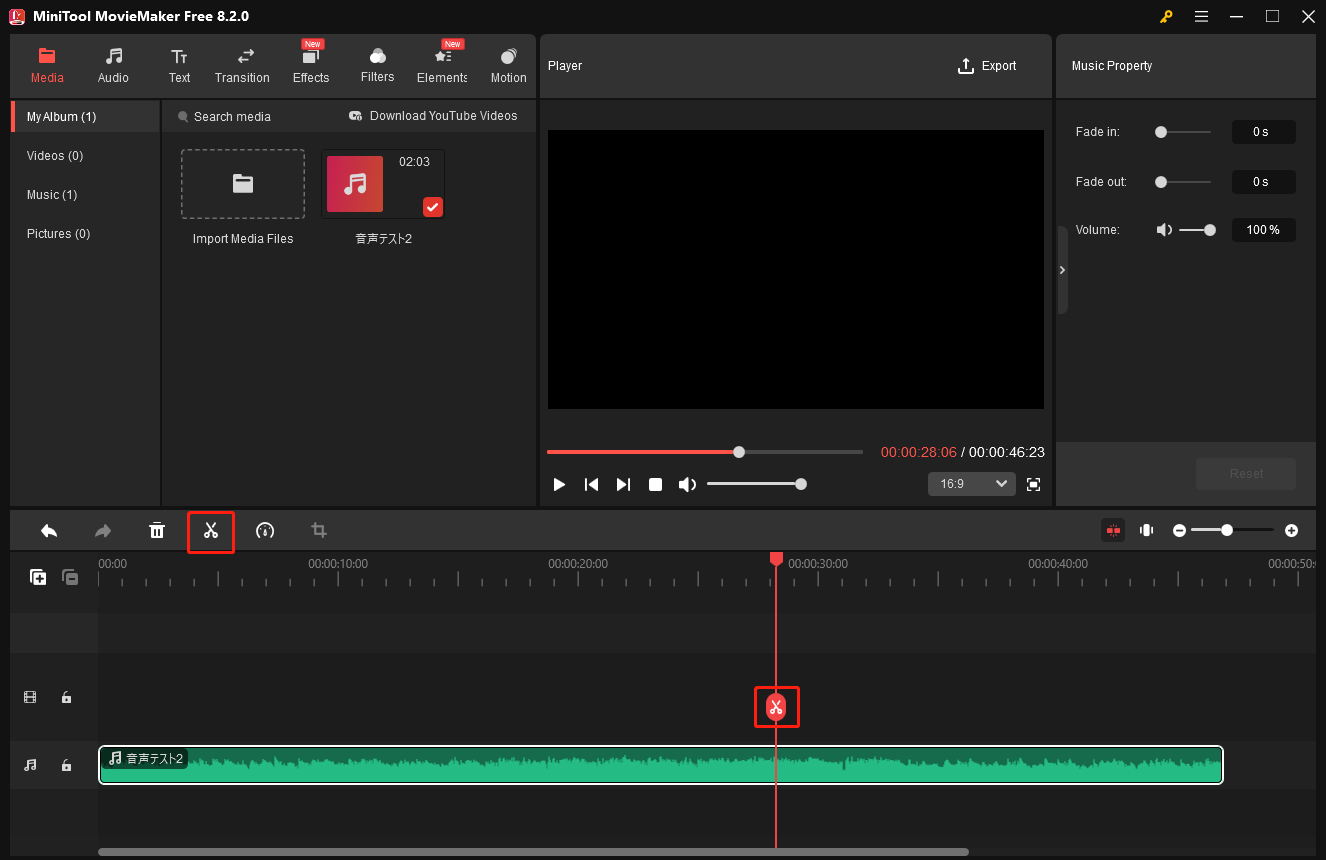Toggle the red checkmark on 音声テスト2 clip

click(433, 207)
